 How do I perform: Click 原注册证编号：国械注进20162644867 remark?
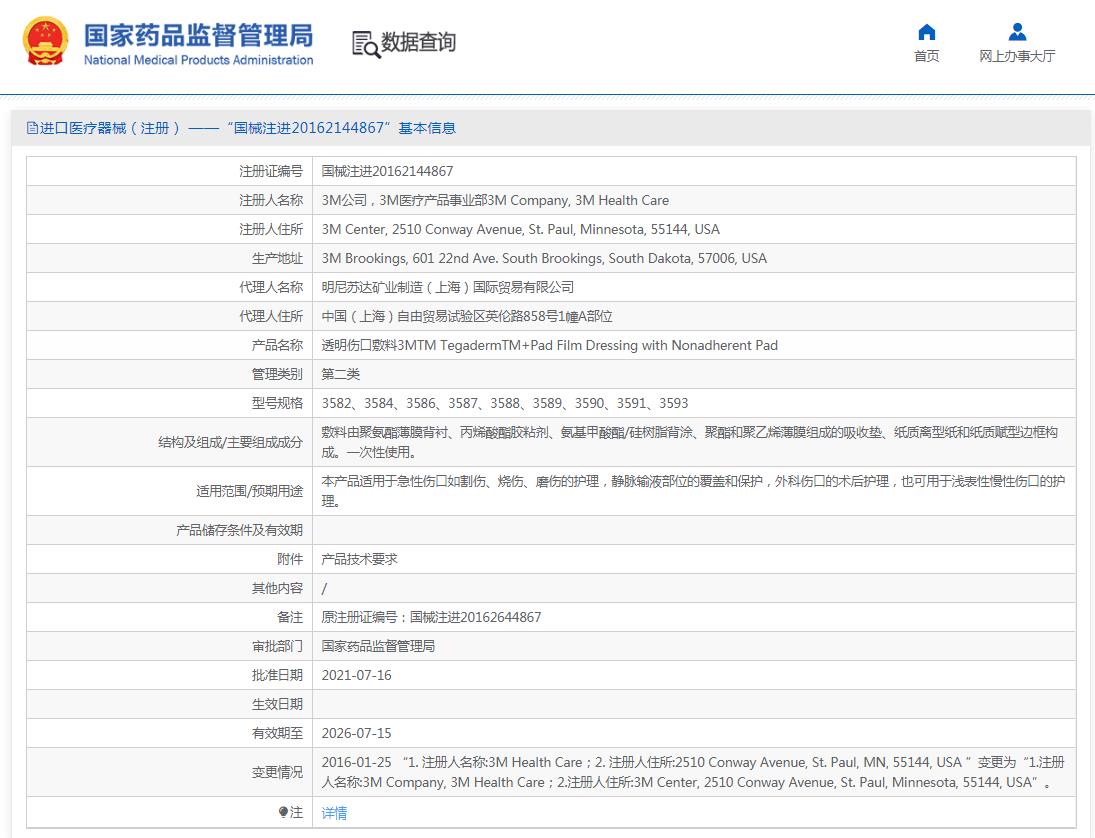[x=431, y=617]
